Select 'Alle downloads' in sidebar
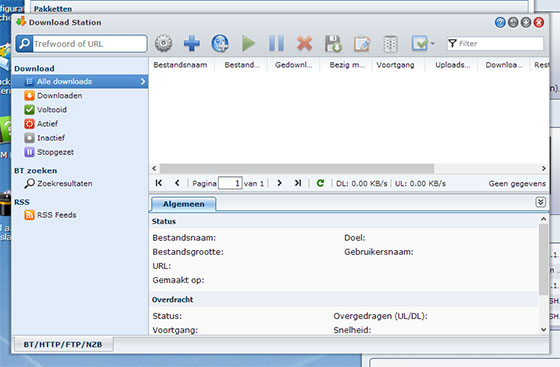The width and height of the screenshot is (560, 367). pyautogui.click(x=80, y=81)
